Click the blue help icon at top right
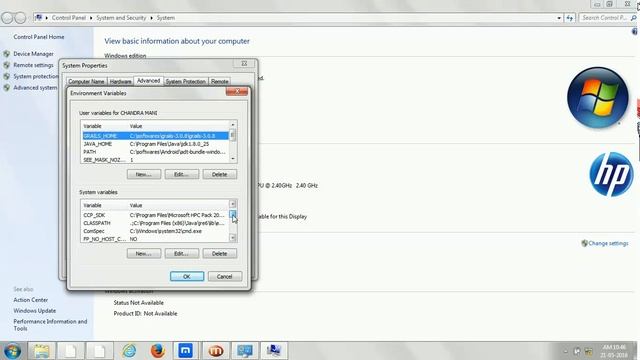The image size is (640, 360). 635,31
